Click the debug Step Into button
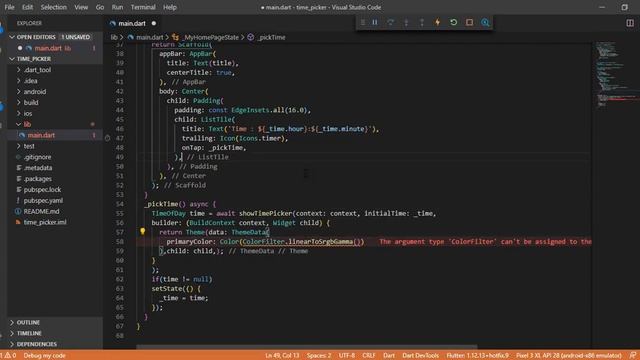The height and width of the screenshot is (360, 640). tap(406, 22)
